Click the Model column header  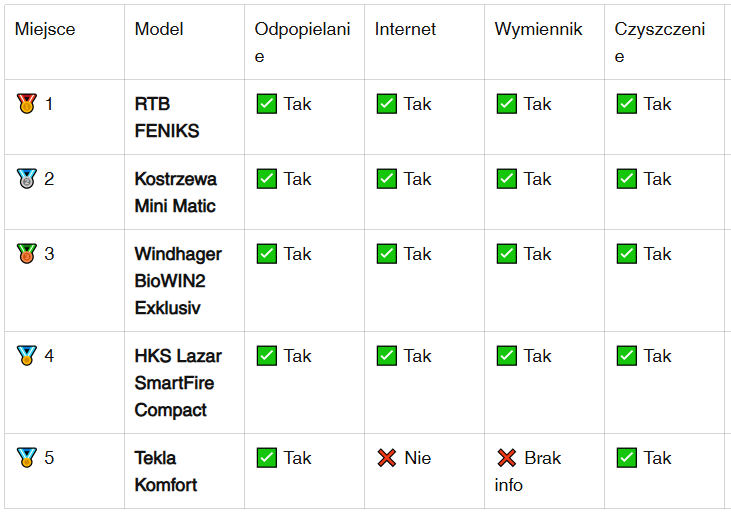pyautogui.click(x=159, y=29)
